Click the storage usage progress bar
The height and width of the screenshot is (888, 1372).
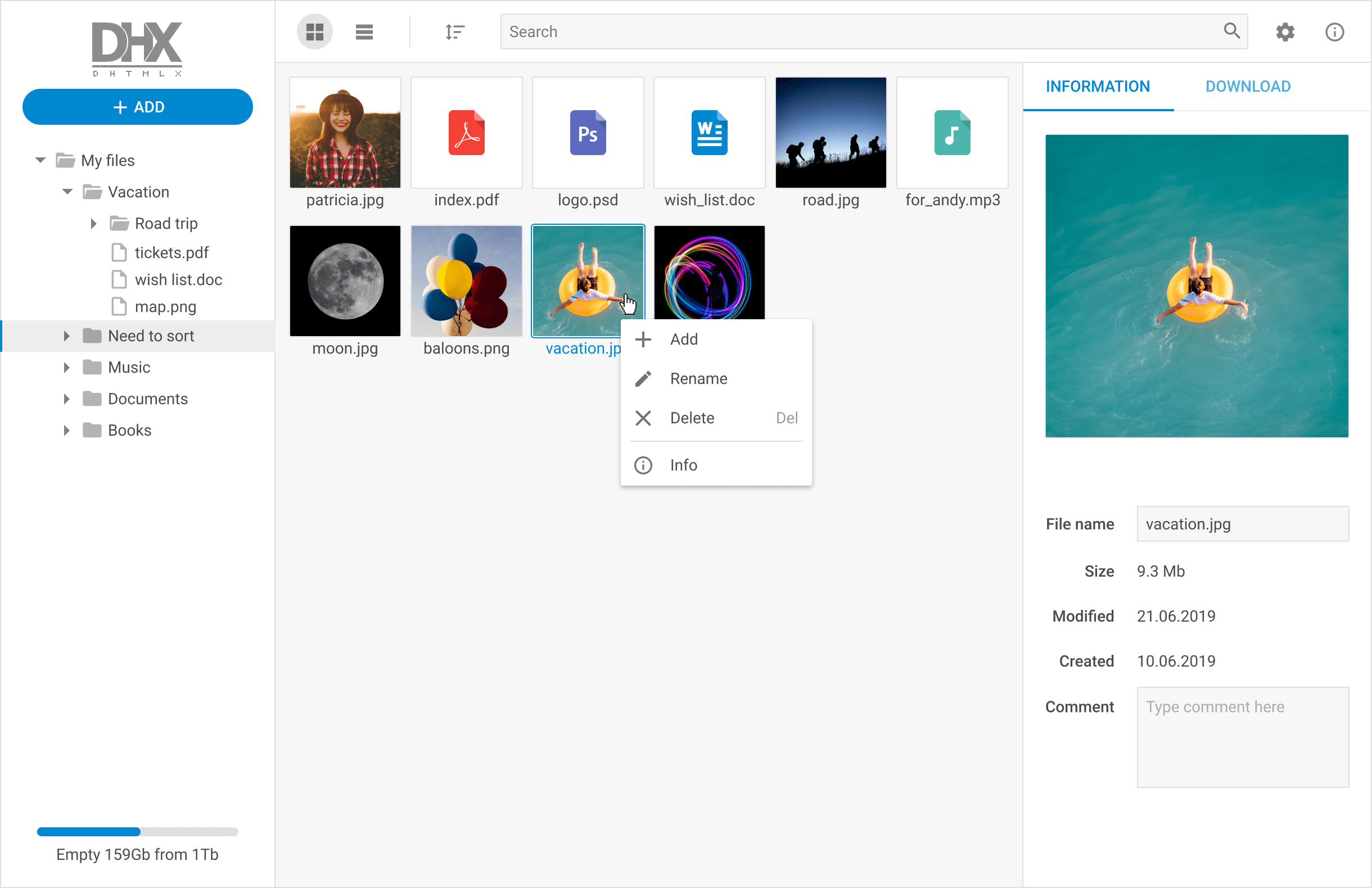(x=137, y=832)
